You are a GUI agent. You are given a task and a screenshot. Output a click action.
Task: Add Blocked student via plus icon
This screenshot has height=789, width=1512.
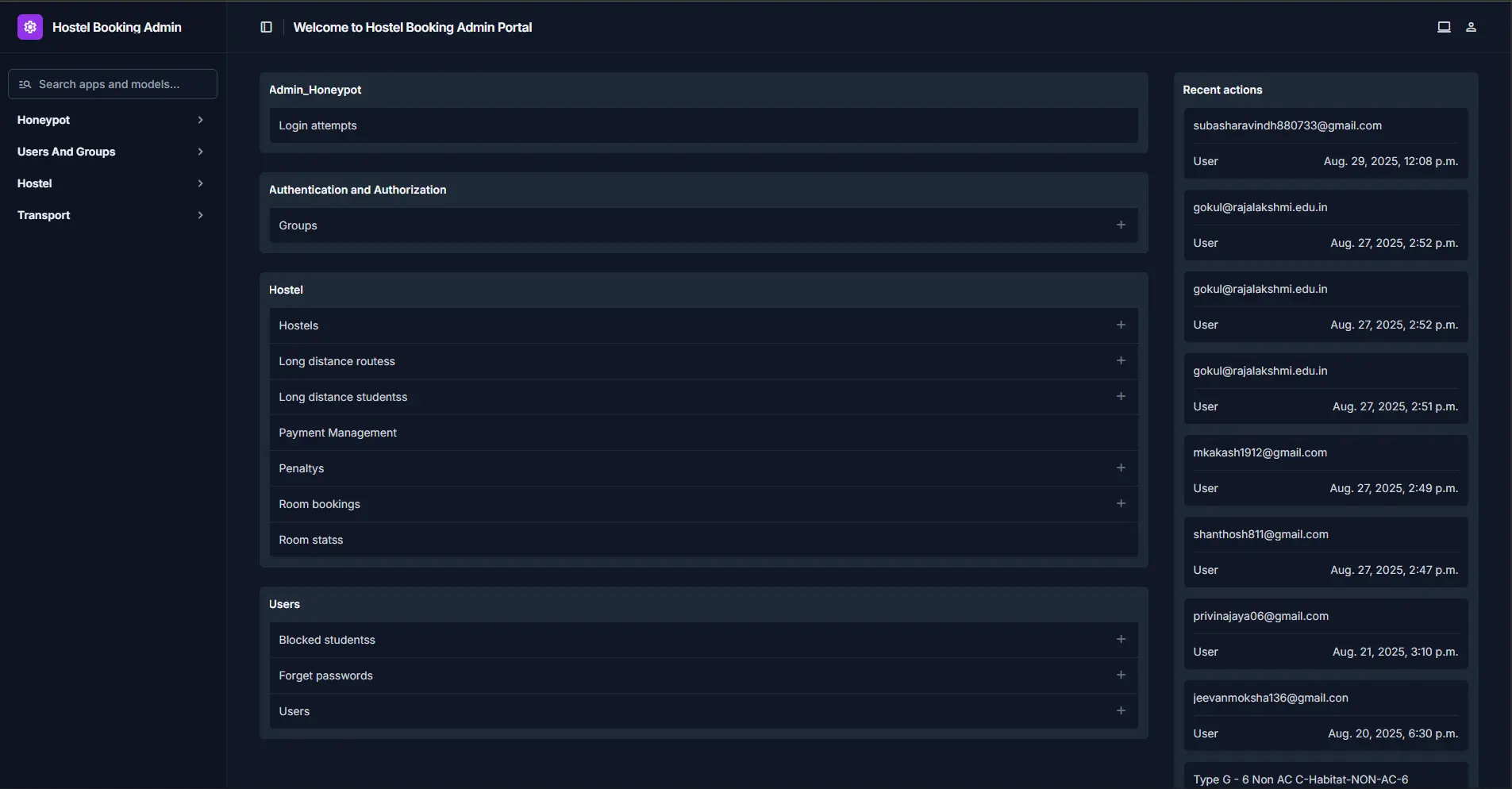tap(1121, 640)
